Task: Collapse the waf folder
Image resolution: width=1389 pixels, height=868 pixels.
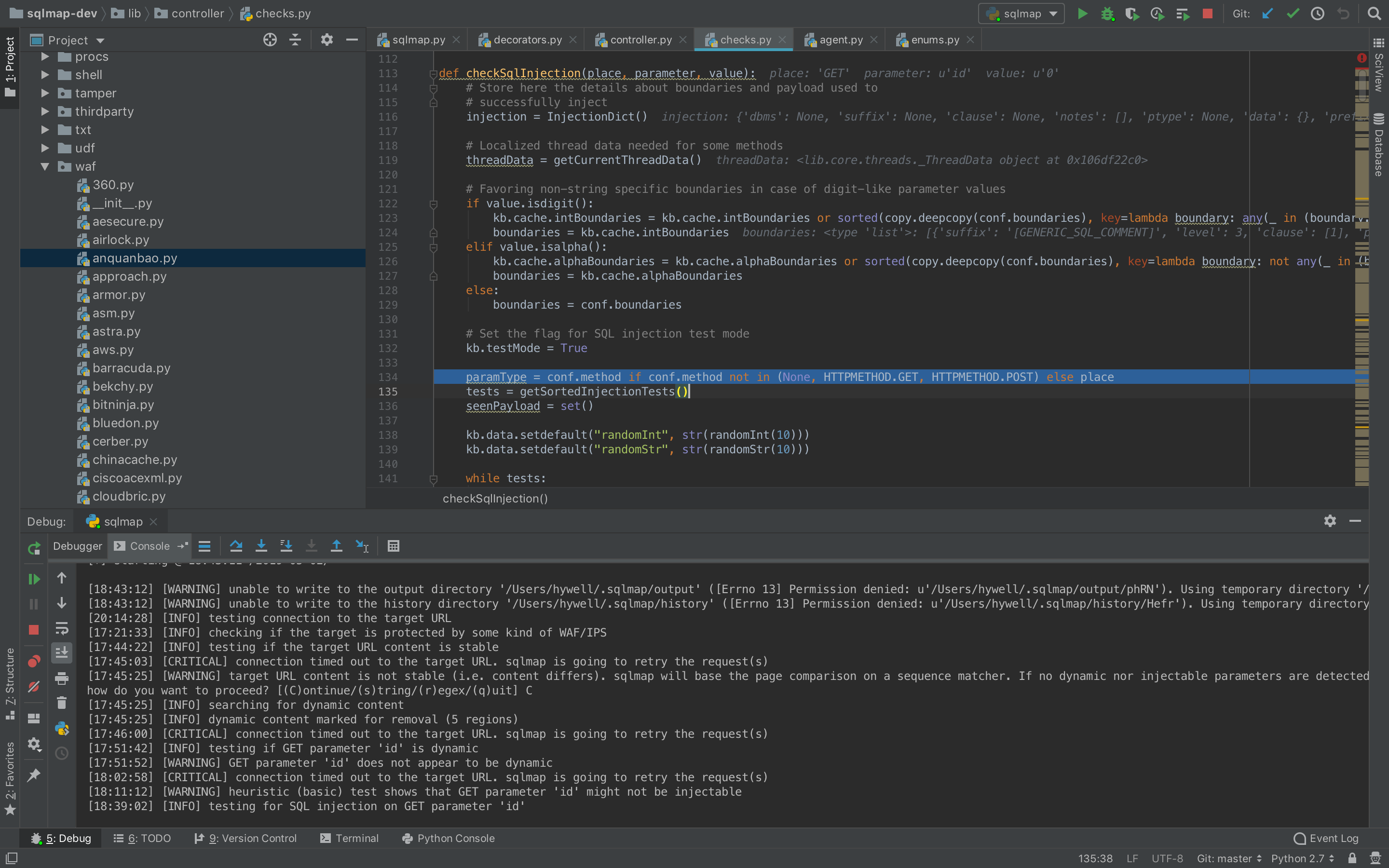Action: pos(45,166)
